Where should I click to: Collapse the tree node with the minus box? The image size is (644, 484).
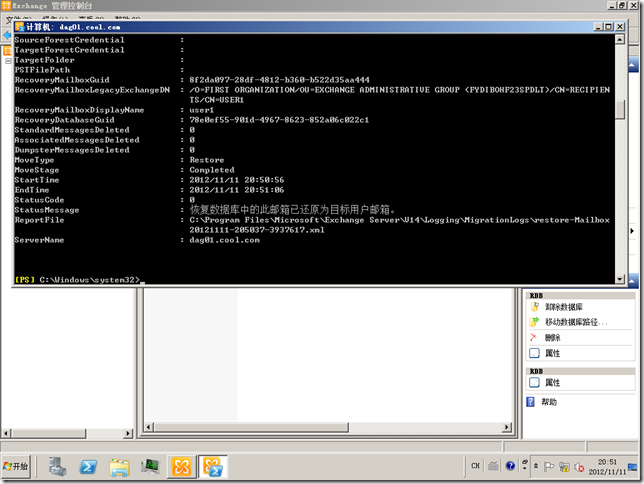tap(8, 61)
